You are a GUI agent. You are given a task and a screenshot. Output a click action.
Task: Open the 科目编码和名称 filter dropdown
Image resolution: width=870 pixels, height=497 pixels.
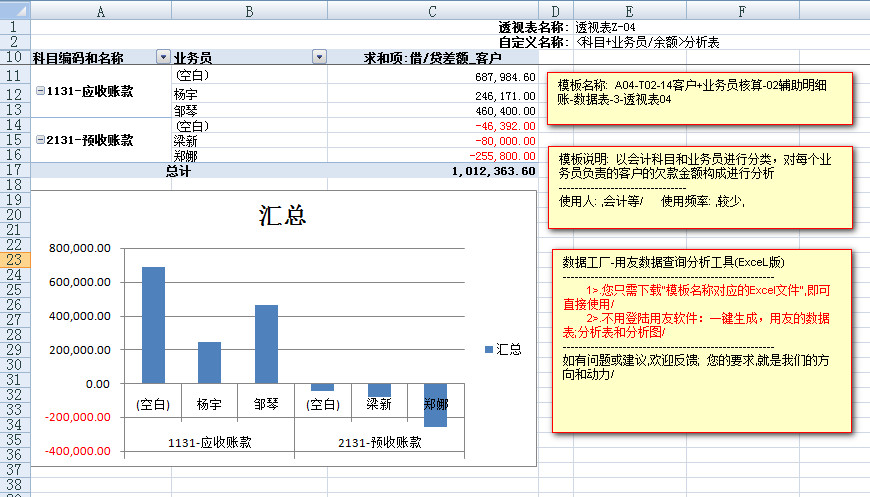coord(163,58)
